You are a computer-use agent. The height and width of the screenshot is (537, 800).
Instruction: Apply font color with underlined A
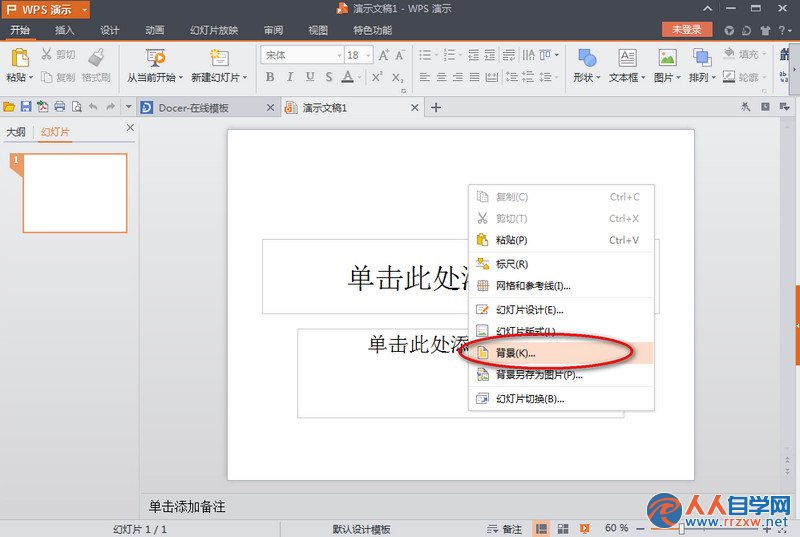[x=347, y=77]
